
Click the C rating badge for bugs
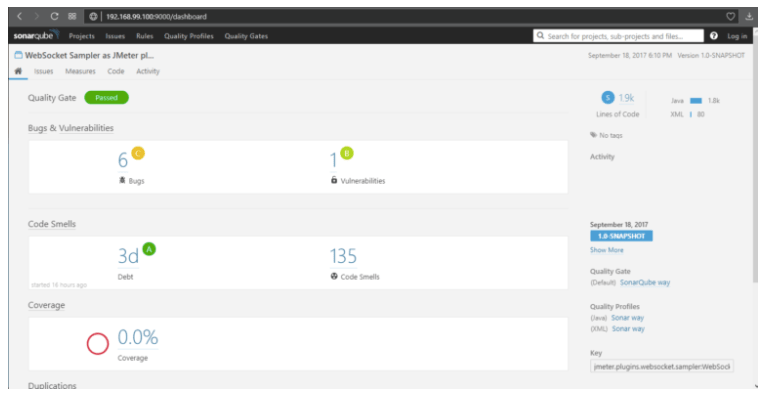click(x=138, y=153)
